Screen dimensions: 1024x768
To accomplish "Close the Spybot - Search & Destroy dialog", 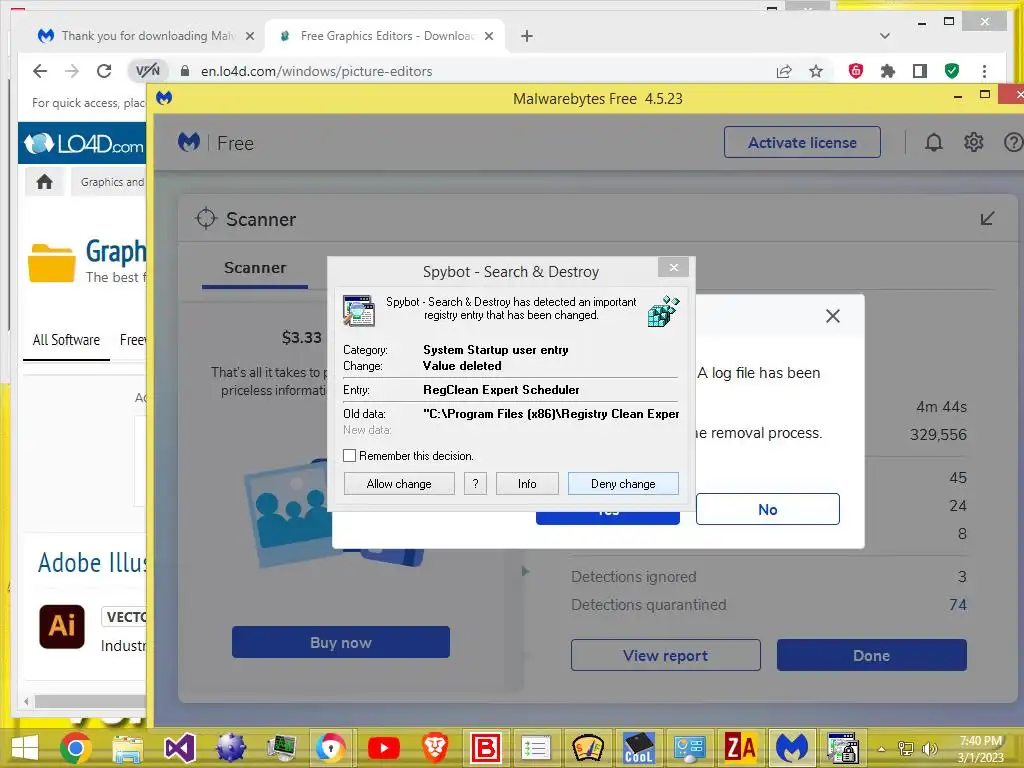I will 673,267.
